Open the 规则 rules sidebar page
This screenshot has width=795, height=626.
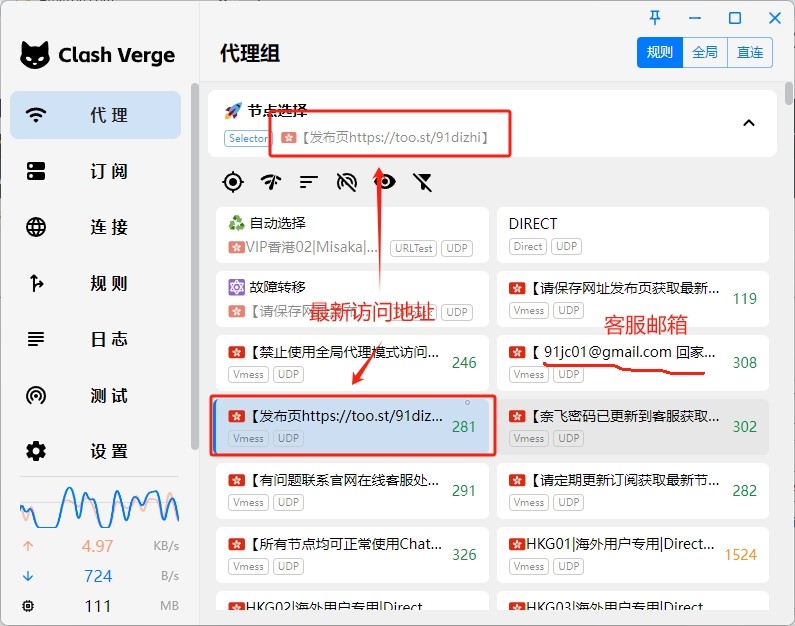(95, 283)
